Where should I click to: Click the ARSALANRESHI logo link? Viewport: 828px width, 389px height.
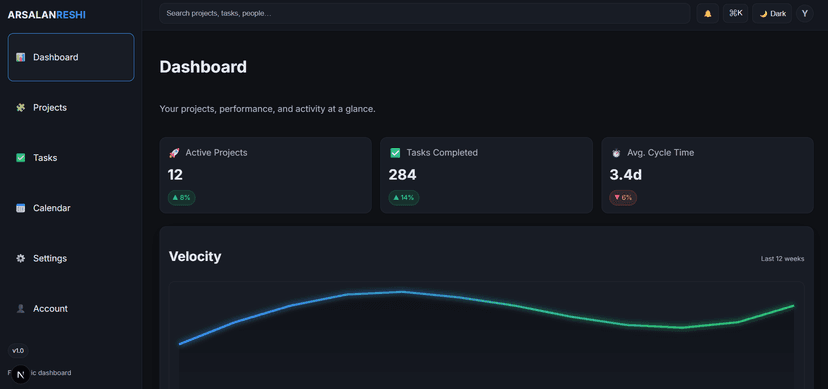tap(46, 15)
